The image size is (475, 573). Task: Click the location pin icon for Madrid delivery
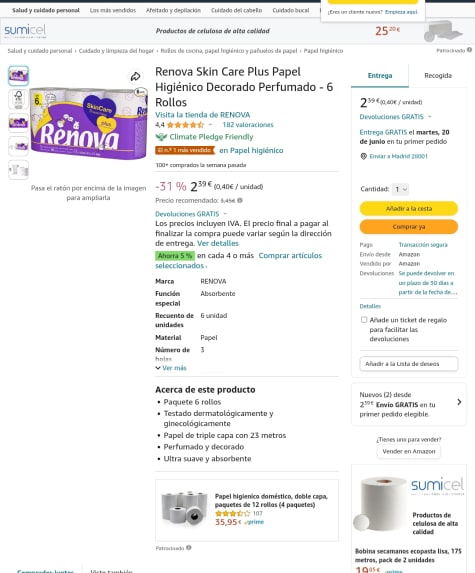point(364,156)
